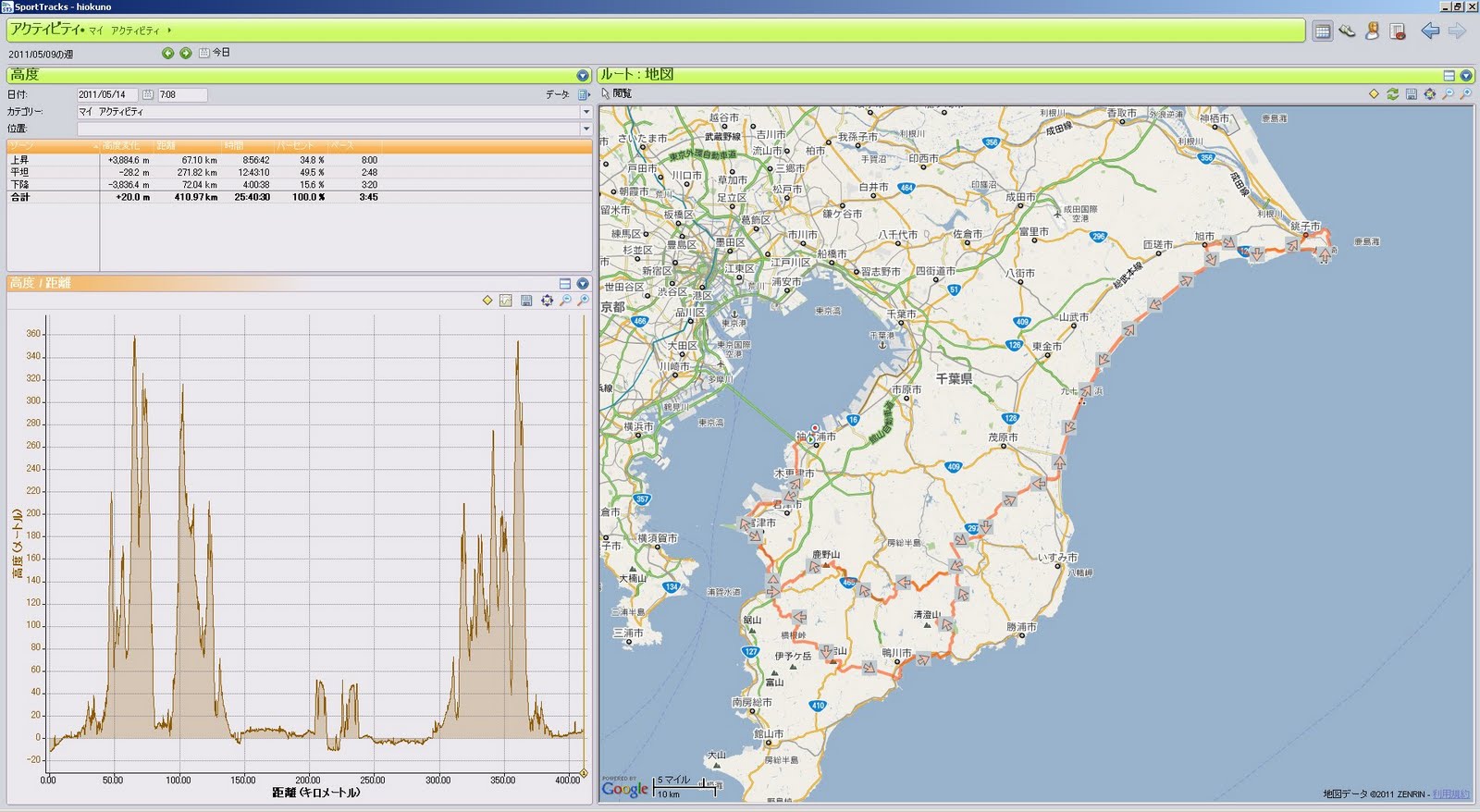This screenshot has height=812, width=1480.
Task: Jump to today (今日) button
Action: [x=215, y=53]
